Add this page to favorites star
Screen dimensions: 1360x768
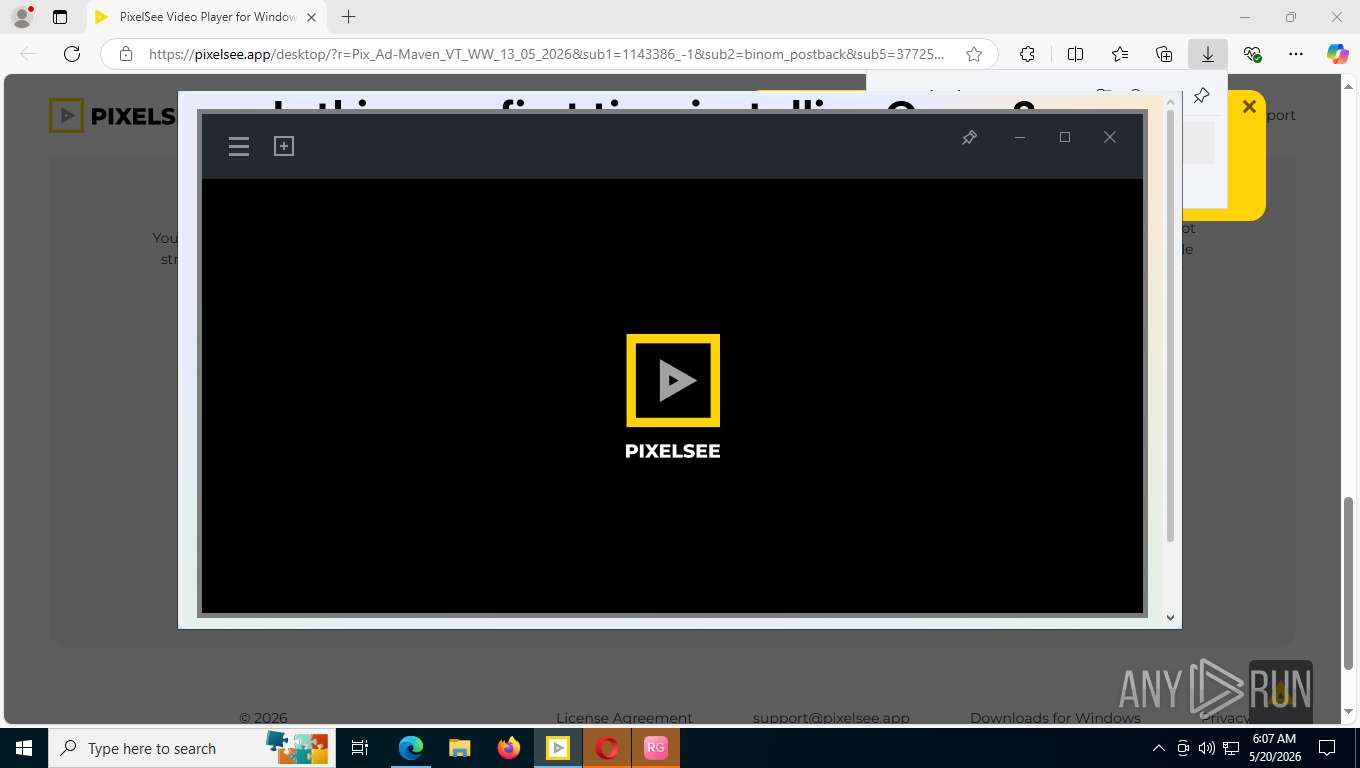974,54
